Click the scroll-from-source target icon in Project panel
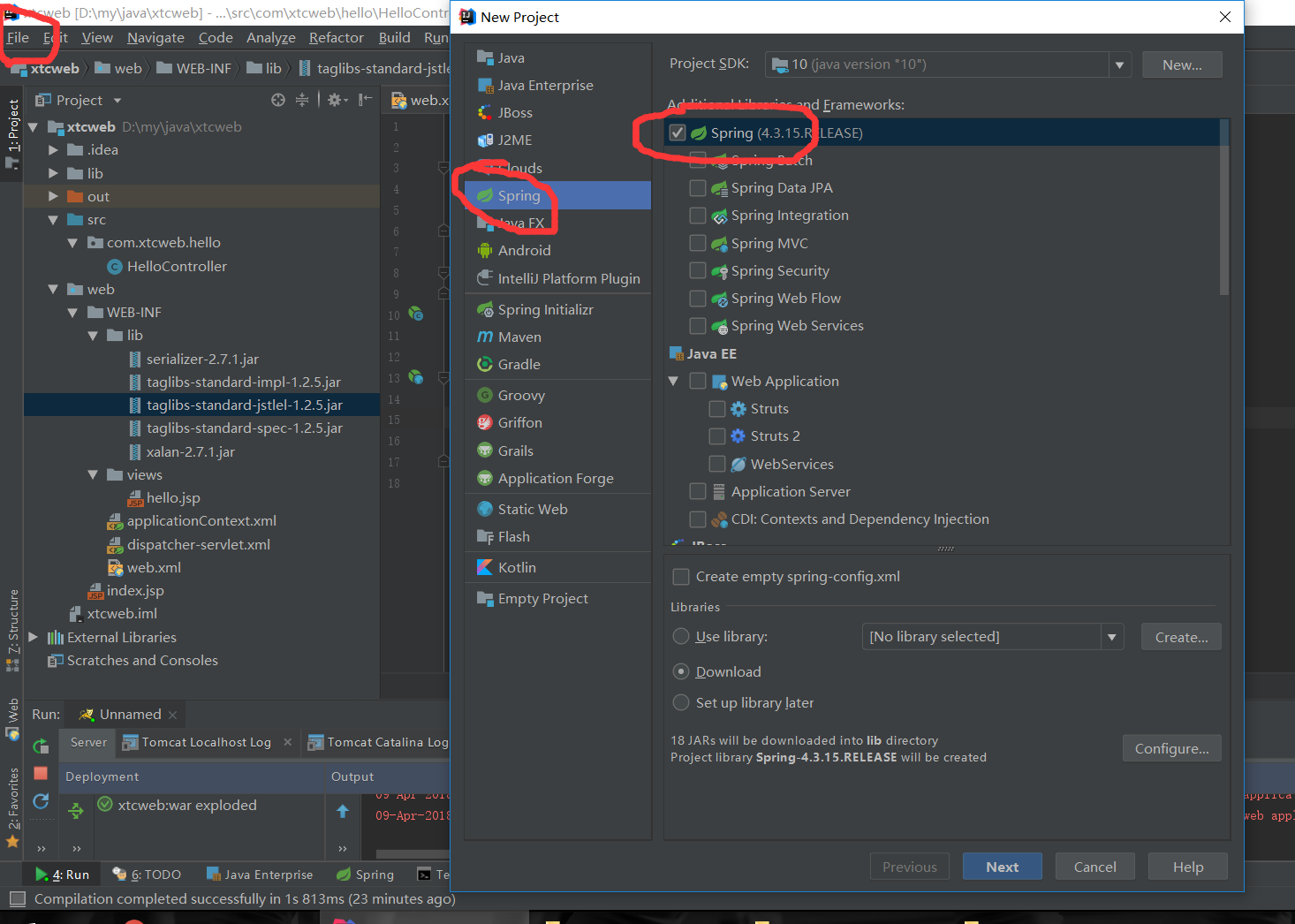 pyautogui.click(x=278, y=100)
